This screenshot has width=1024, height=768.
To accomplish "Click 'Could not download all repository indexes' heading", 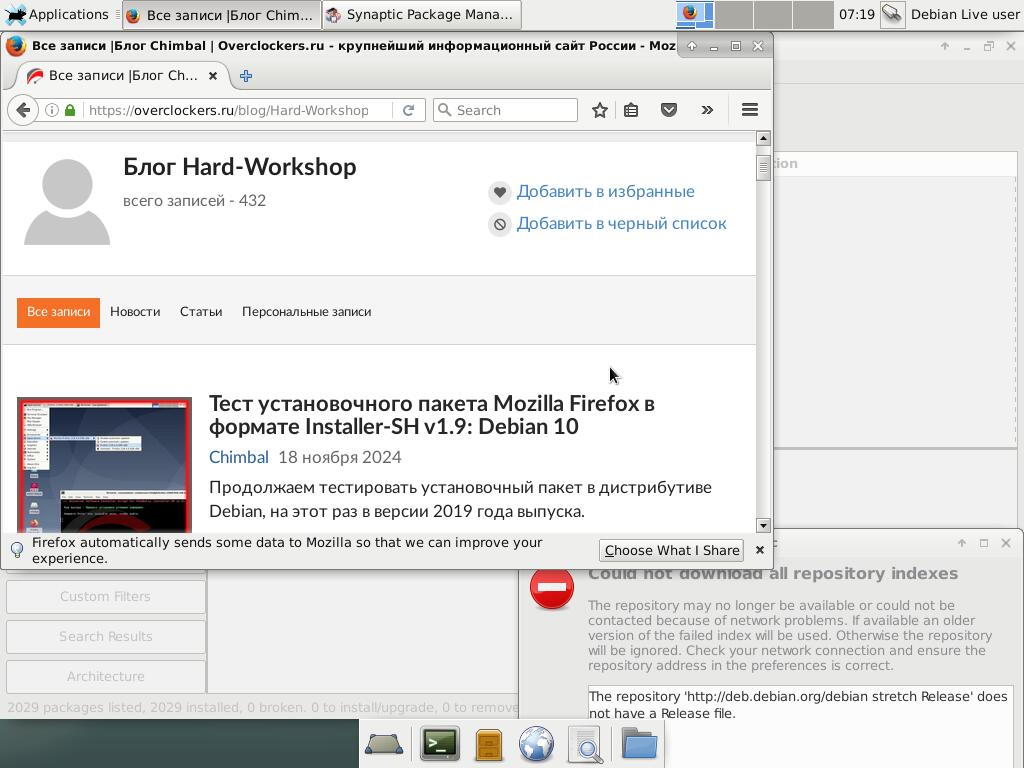I will pos(773,573).
